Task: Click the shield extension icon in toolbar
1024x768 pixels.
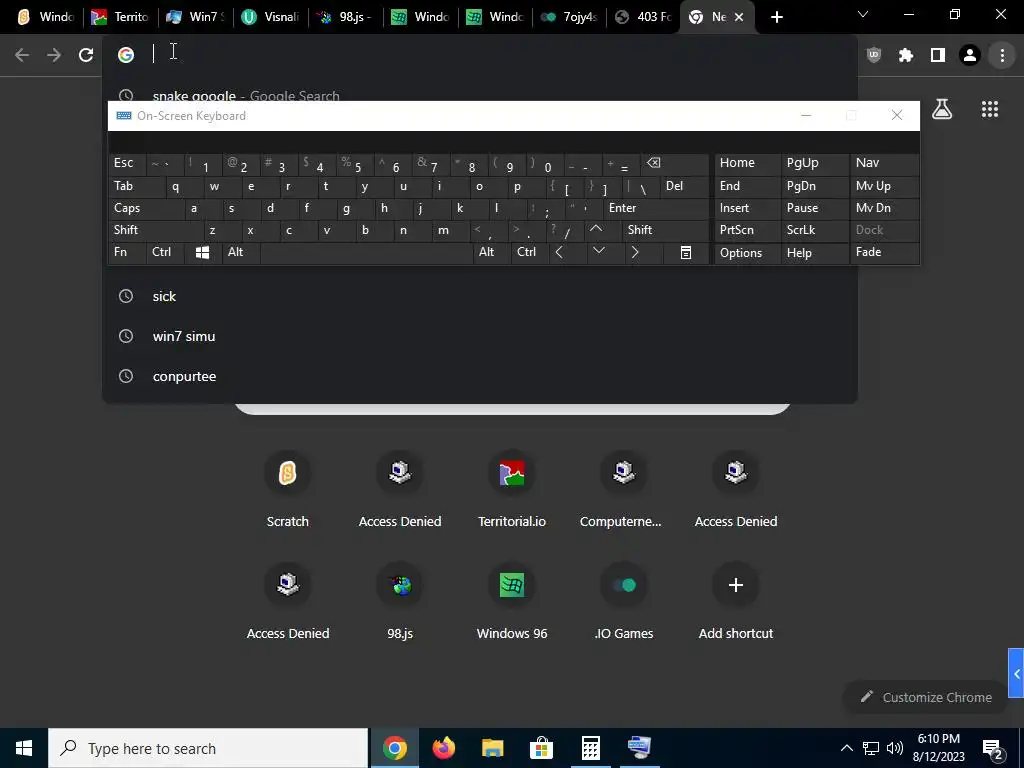Action: click(874, 55)
